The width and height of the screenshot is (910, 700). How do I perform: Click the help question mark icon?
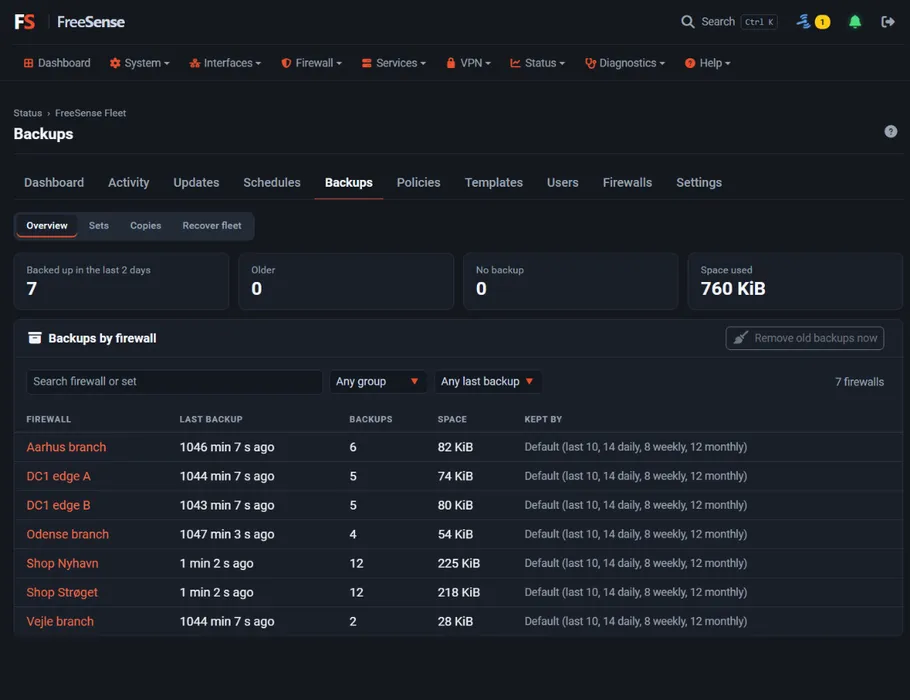coord(890,132)
